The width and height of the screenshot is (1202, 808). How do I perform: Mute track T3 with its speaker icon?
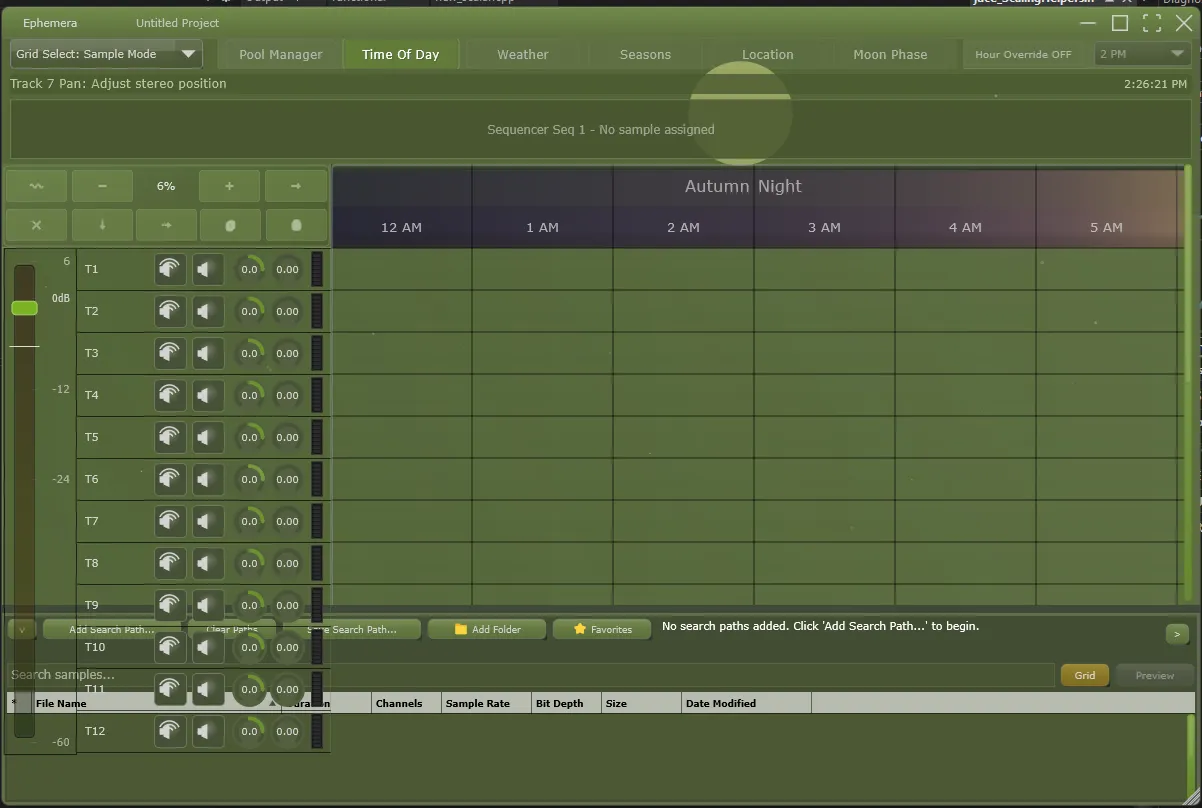point(207,353)
